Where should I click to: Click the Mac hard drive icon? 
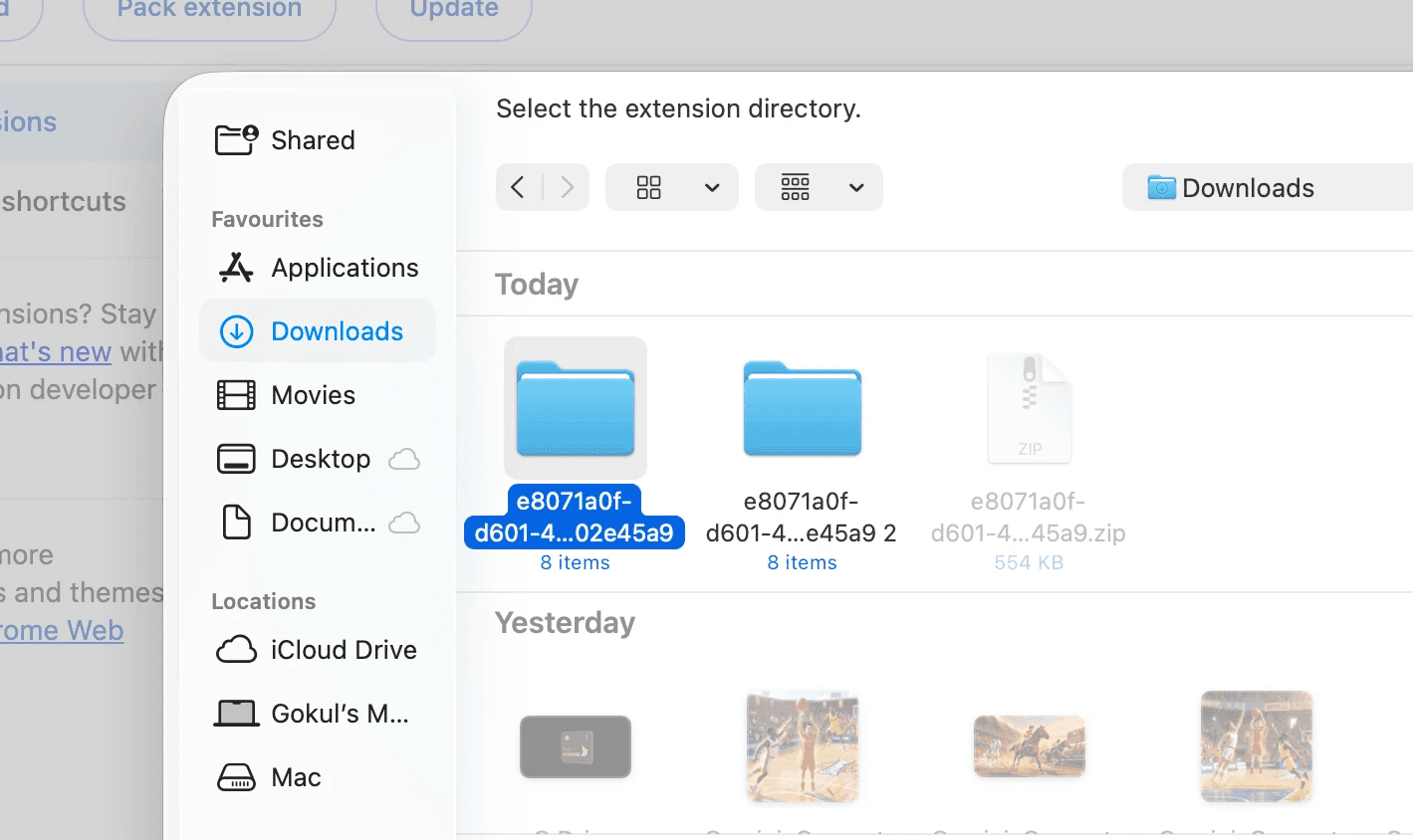[236, 777]
